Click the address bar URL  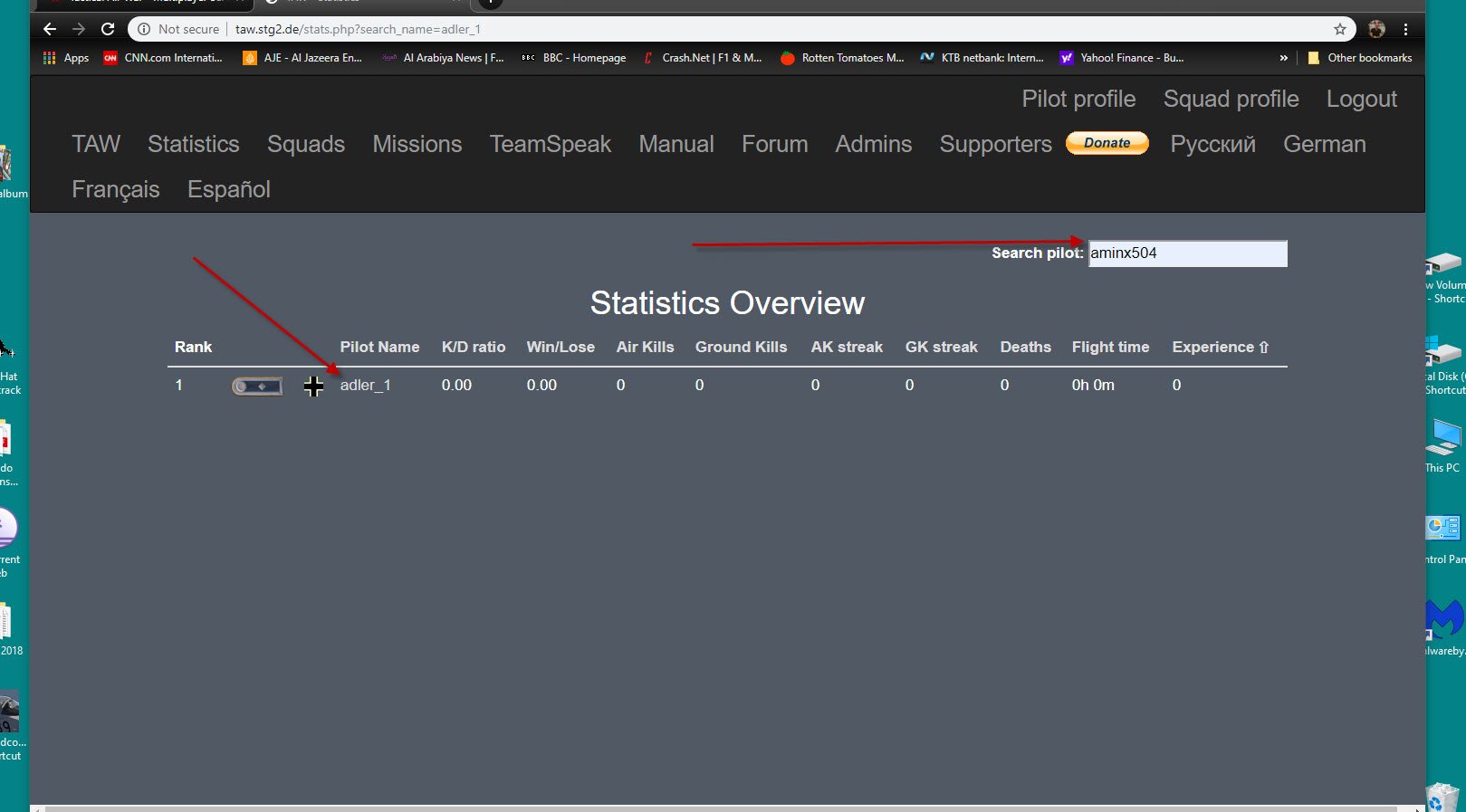pyautogui.click(x=358, y=29)
